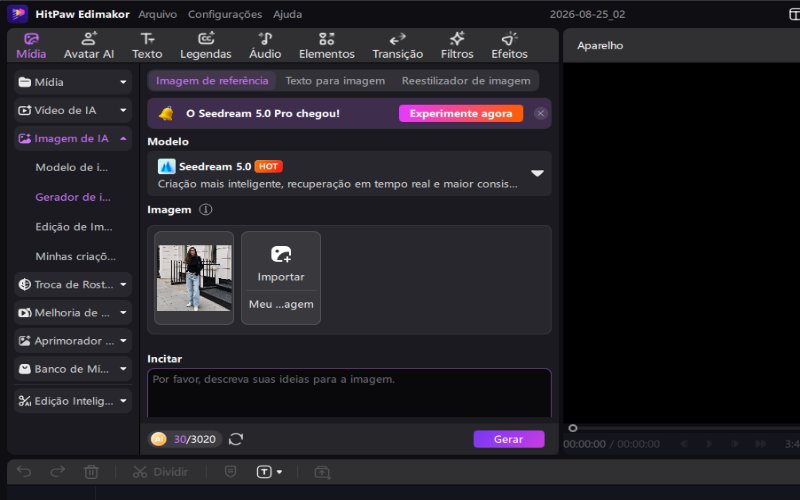Click the project name 2026-08-25_02

pos(587,14)
